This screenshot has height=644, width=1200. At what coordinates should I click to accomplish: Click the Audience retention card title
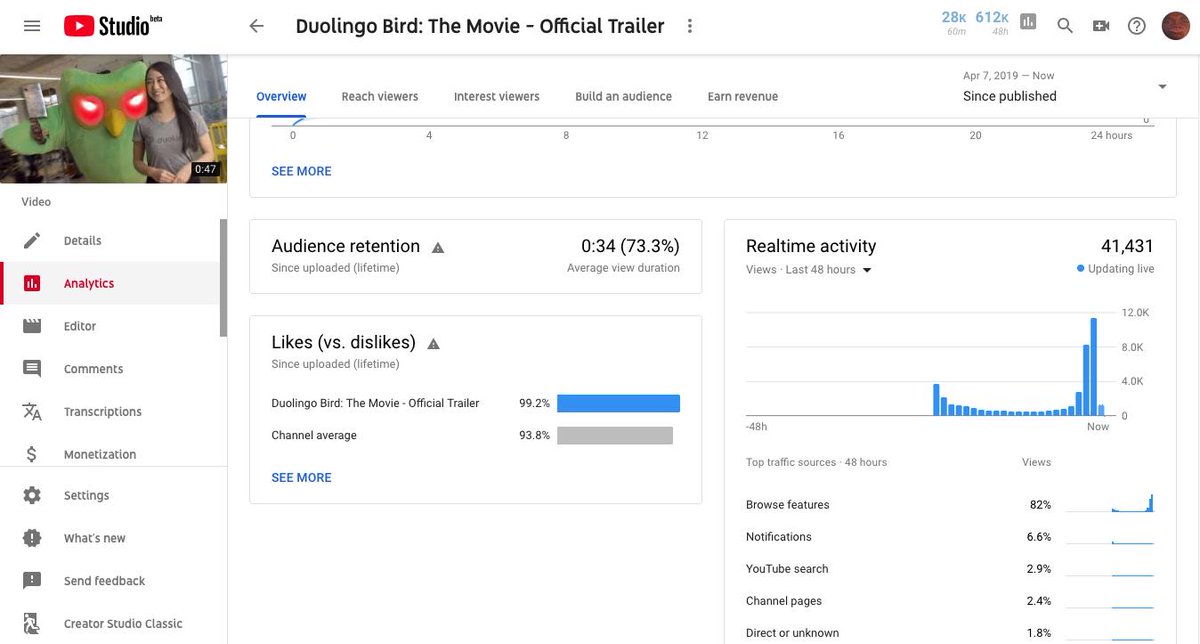346,246
